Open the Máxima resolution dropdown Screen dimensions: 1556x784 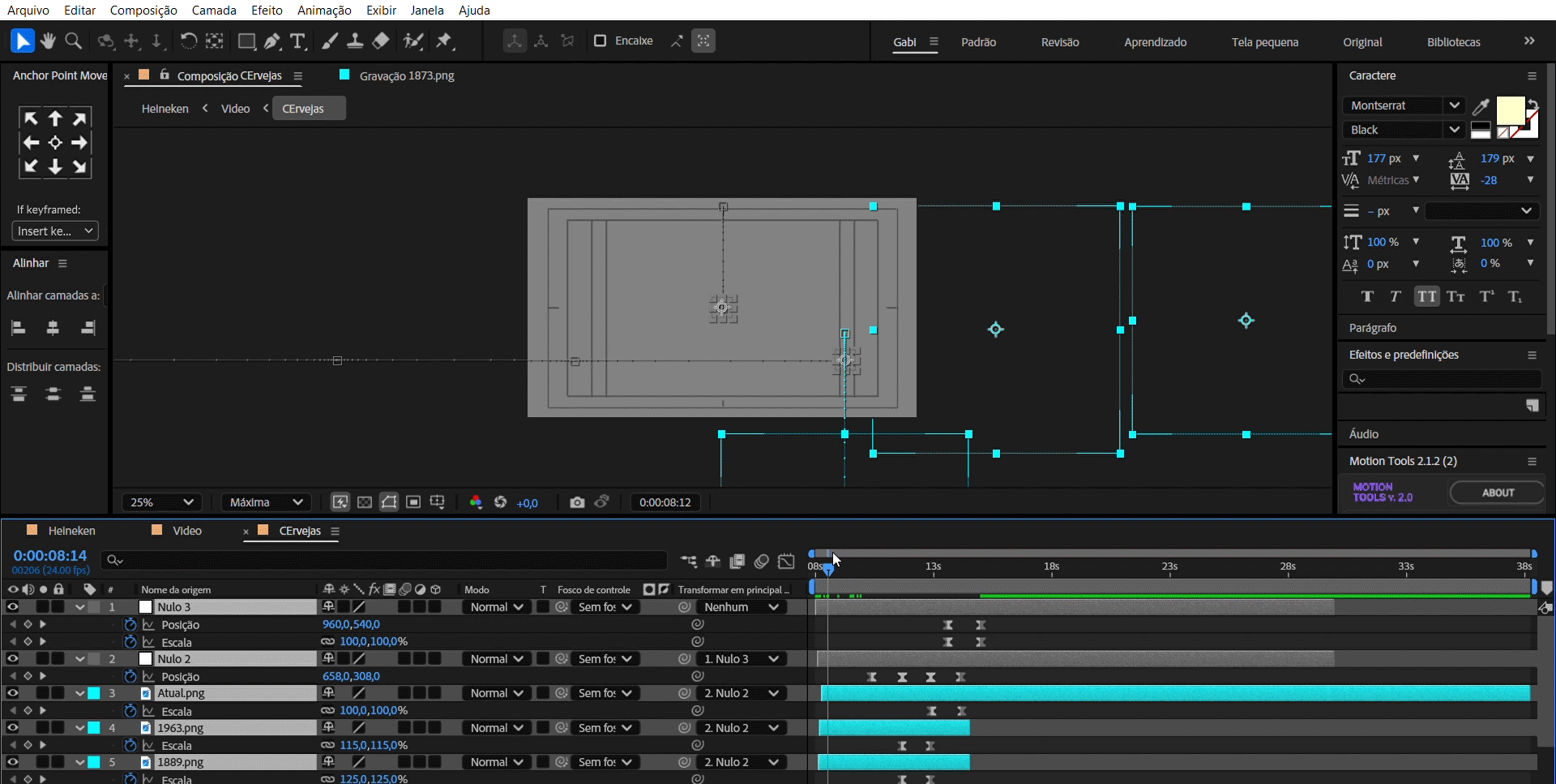coord(266,502)
